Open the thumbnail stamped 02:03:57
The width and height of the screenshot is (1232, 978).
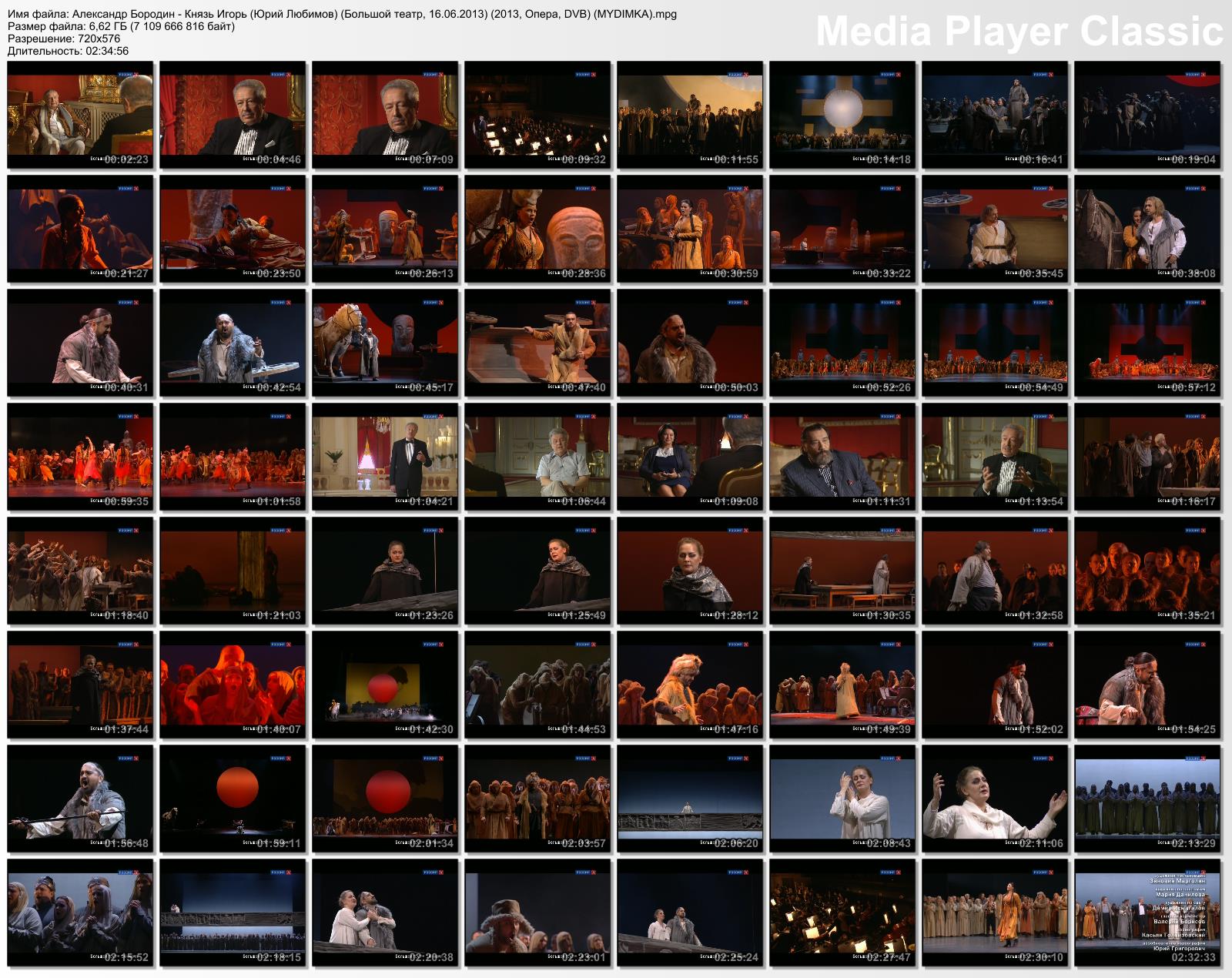(x=537, y=799)
